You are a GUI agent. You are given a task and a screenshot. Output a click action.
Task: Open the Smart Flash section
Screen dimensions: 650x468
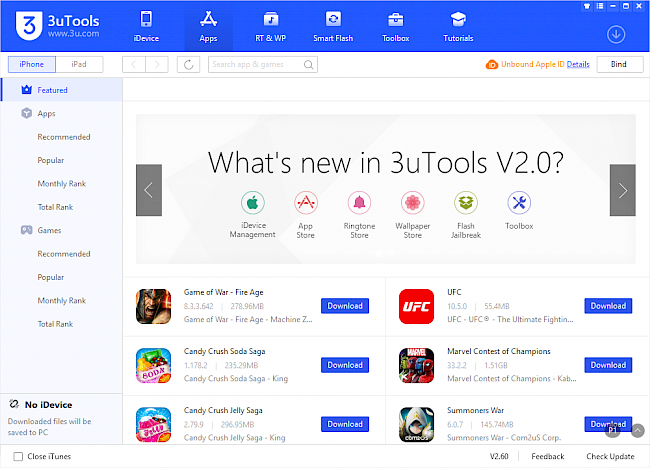pyautogui.click(x=333, y=27)
